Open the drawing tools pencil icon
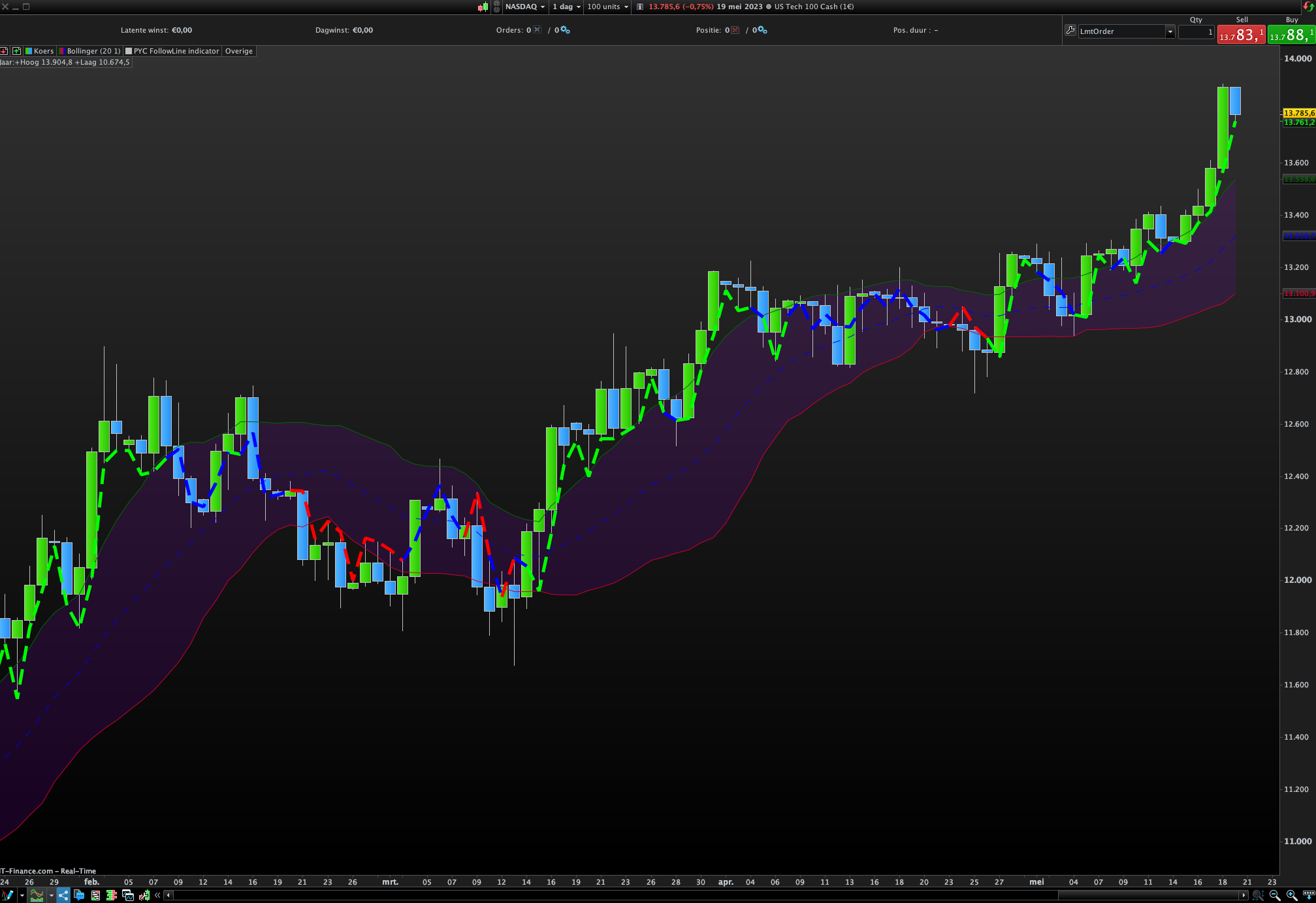The image size is (1316, 903). 8,895
